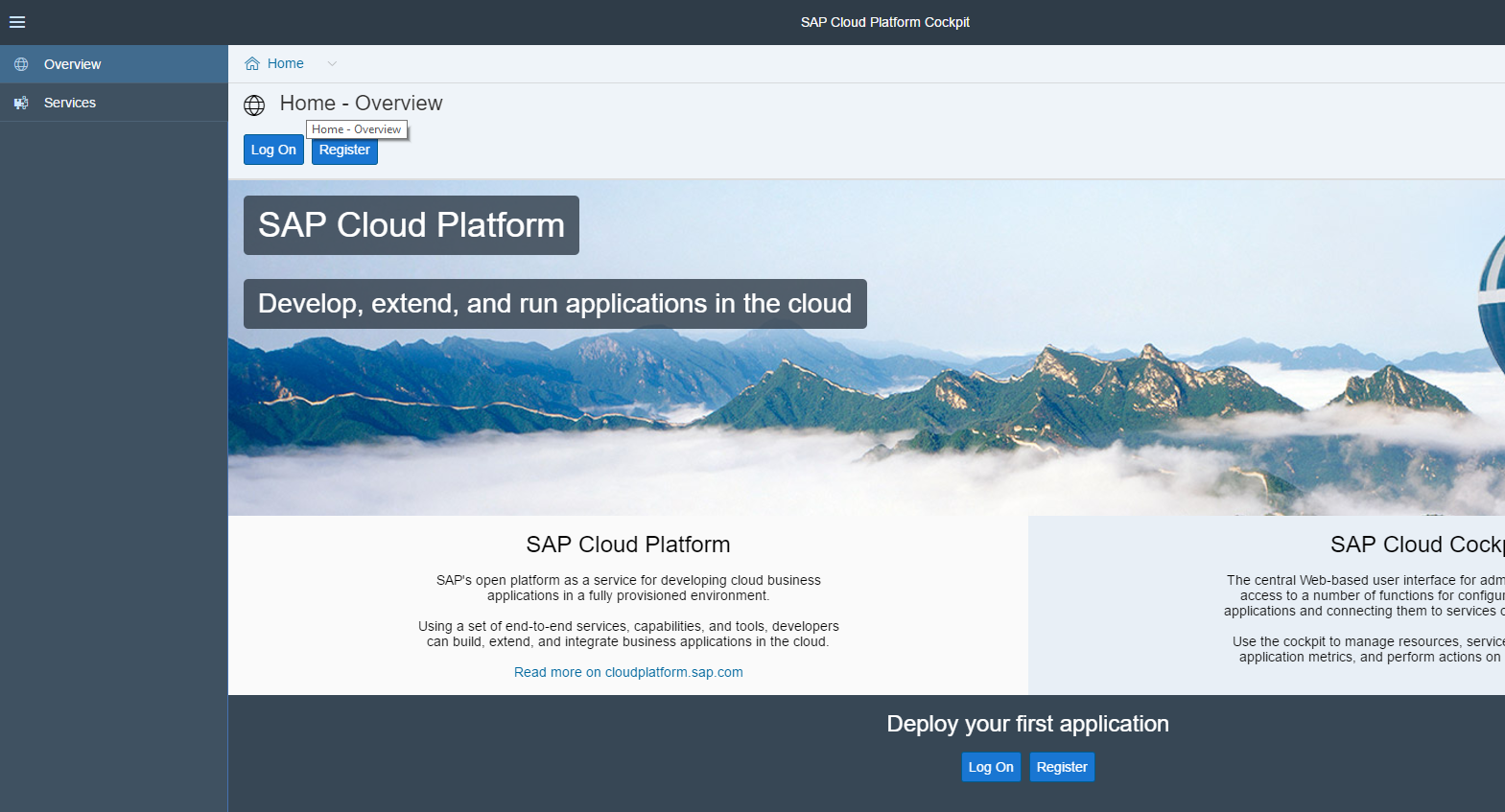
Task: Open Read more on cloudplatform.sap.com link
Action: (628, 672)
